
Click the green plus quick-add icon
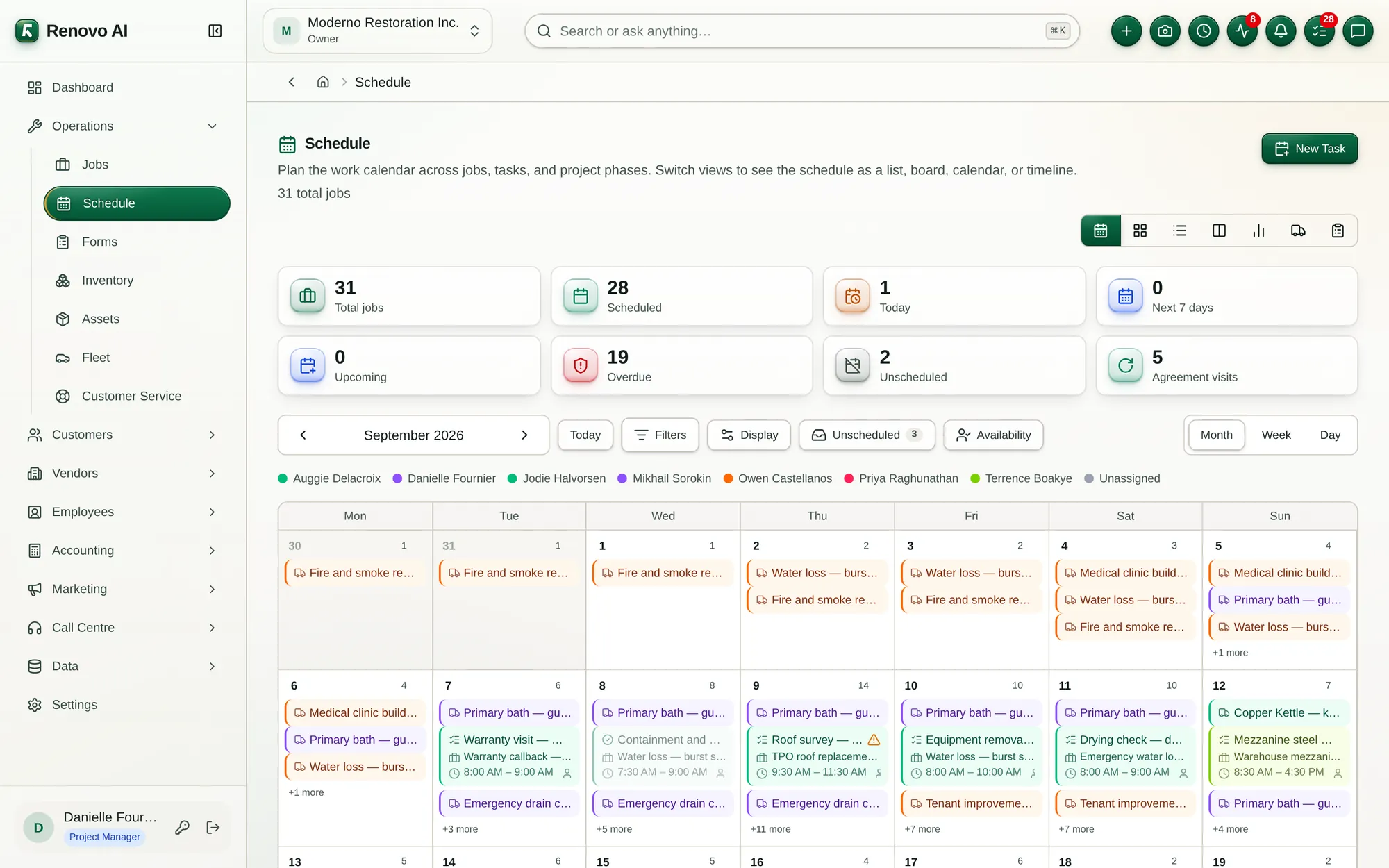(1126, 31)
